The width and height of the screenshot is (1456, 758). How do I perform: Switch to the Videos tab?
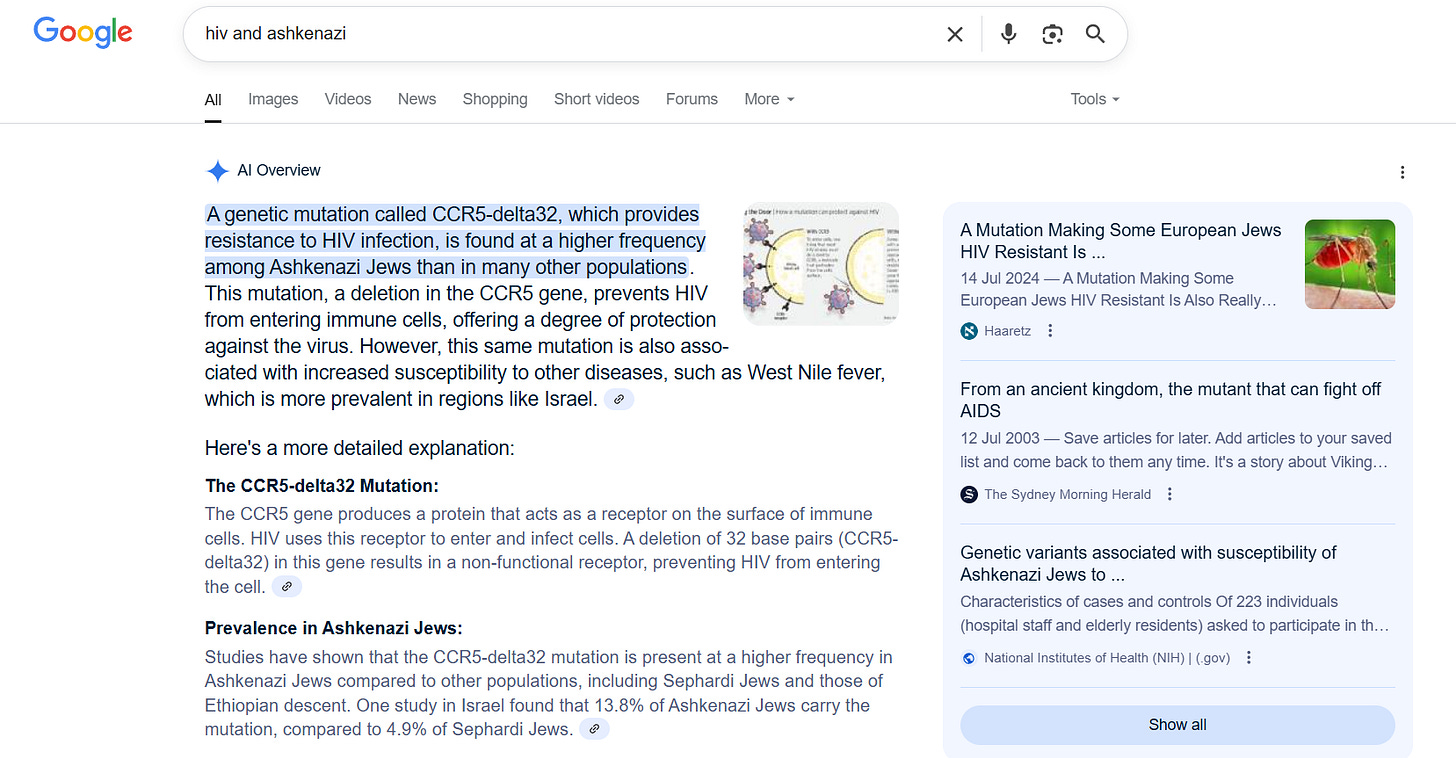[348, 99]
